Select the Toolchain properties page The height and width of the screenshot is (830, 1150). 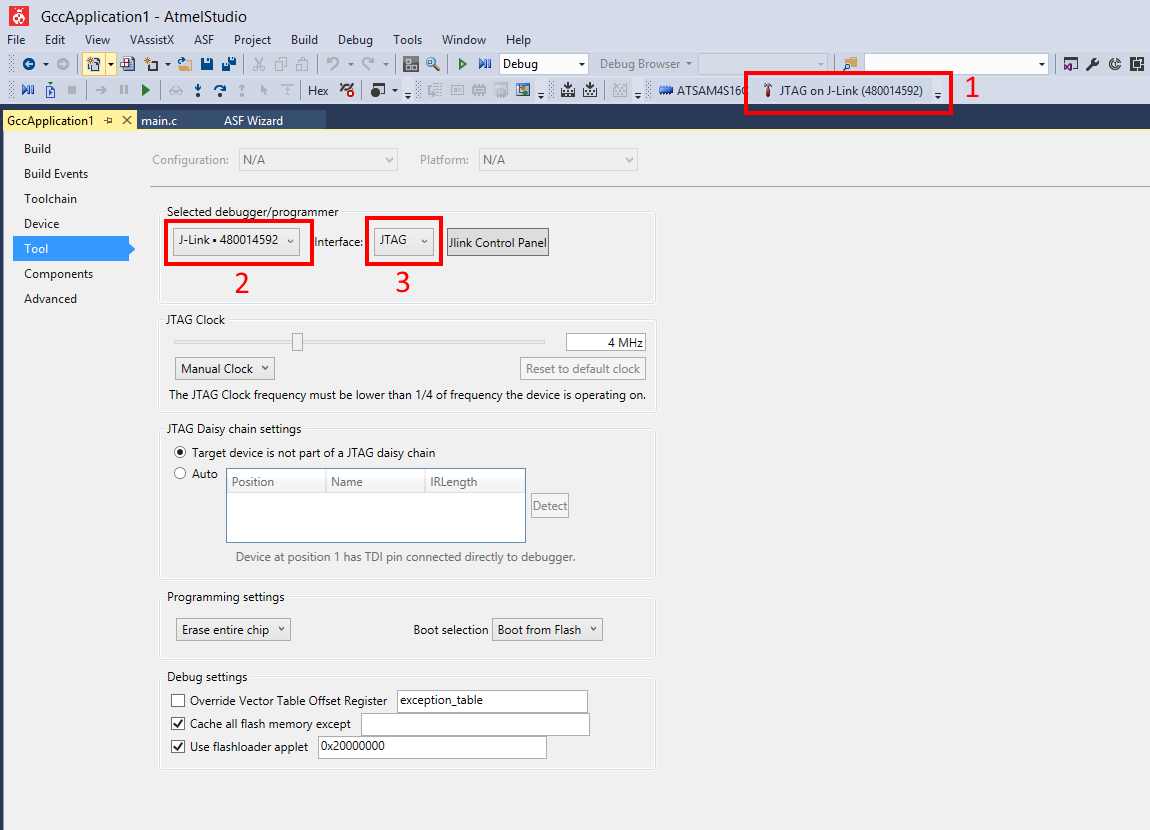pyautogui.click(x=50, y=199)
